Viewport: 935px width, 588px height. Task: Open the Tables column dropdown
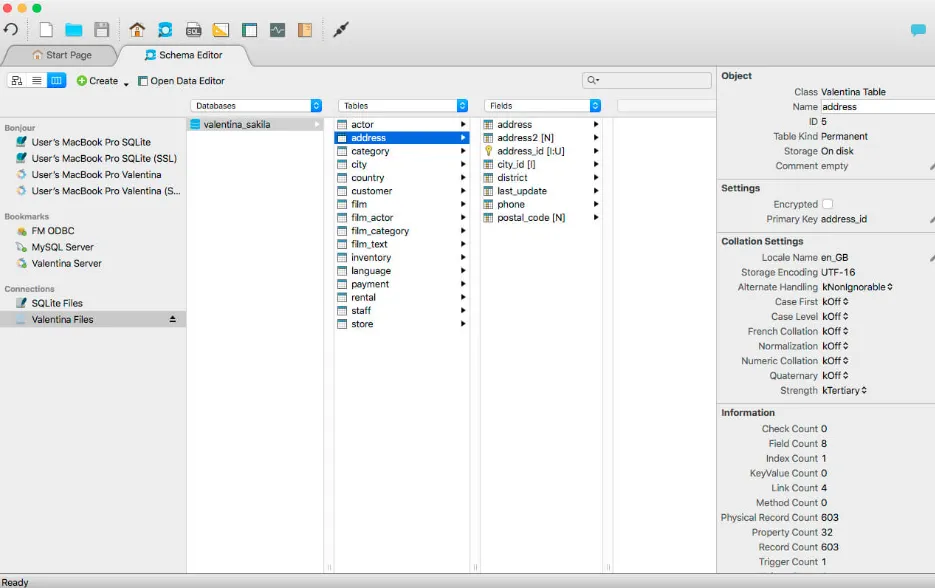pyautogui.click(x=403, y=106)
